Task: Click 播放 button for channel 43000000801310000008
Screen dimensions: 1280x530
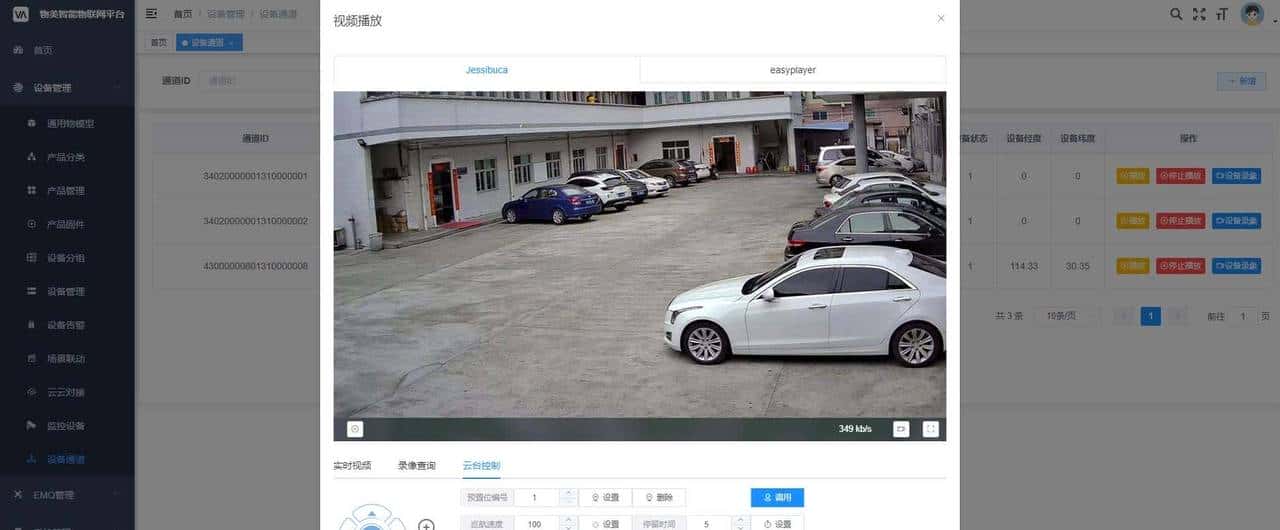Action: pyautogui.click(x=1133, y=266)
